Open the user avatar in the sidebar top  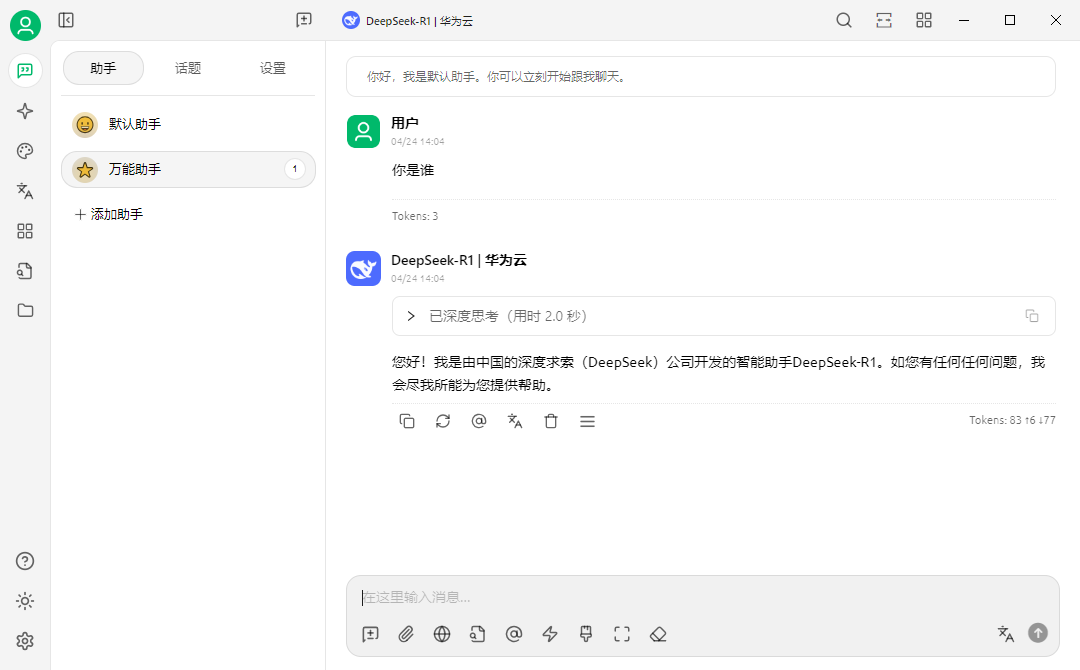point(25,25)
